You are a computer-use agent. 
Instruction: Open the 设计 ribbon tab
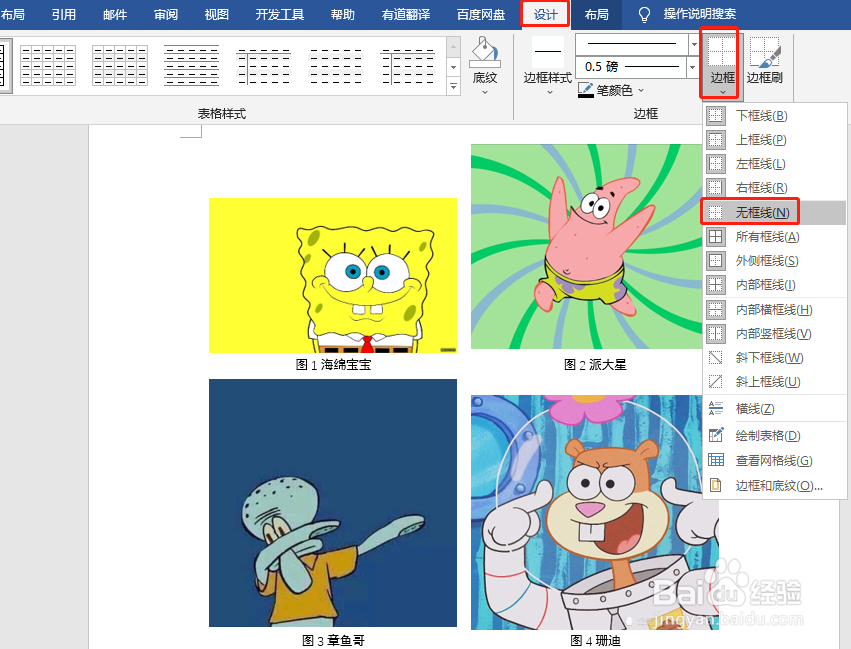(545, 14)
